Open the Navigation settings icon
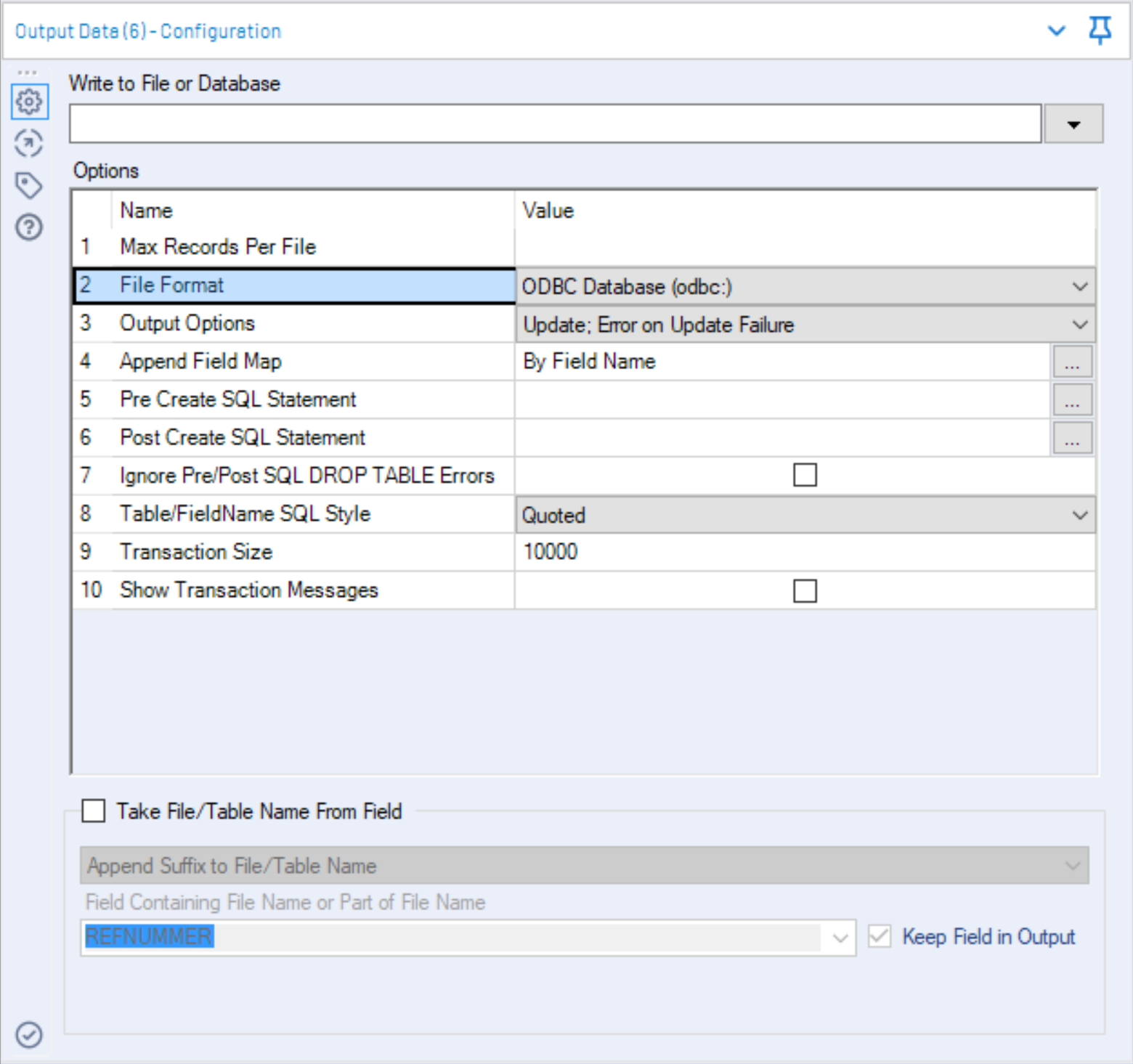The height and width of the screenshot is (1064, 1133). click(x=29, y=143)
